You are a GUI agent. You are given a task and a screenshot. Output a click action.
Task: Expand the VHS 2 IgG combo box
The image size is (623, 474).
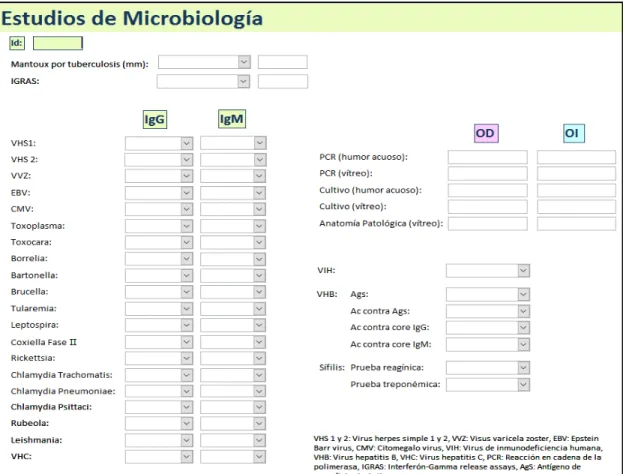[x=187, y=160]
